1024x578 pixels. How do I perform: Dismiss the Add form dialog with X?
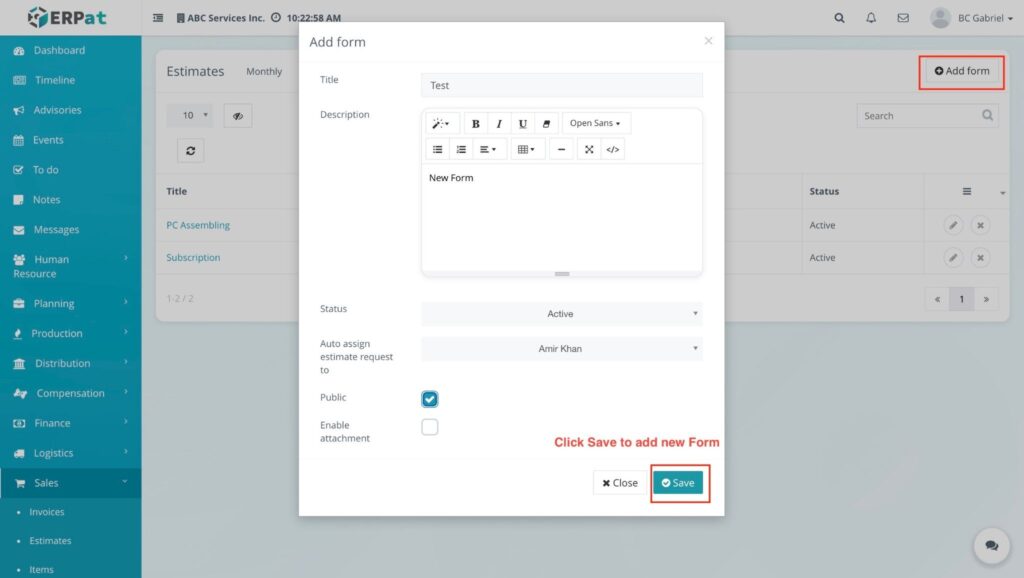pyautogui.click(x=709, y=40)
